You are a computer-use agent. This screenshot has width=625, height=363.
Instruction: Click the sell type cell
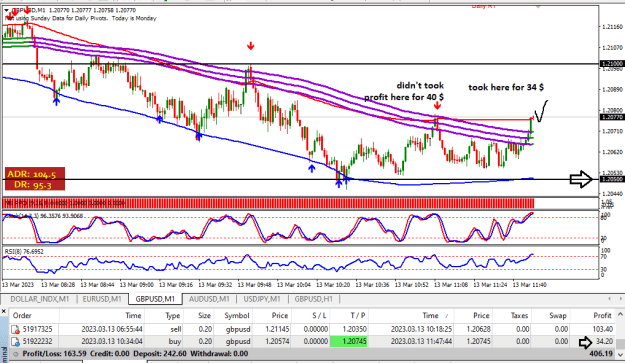point(176,330)
